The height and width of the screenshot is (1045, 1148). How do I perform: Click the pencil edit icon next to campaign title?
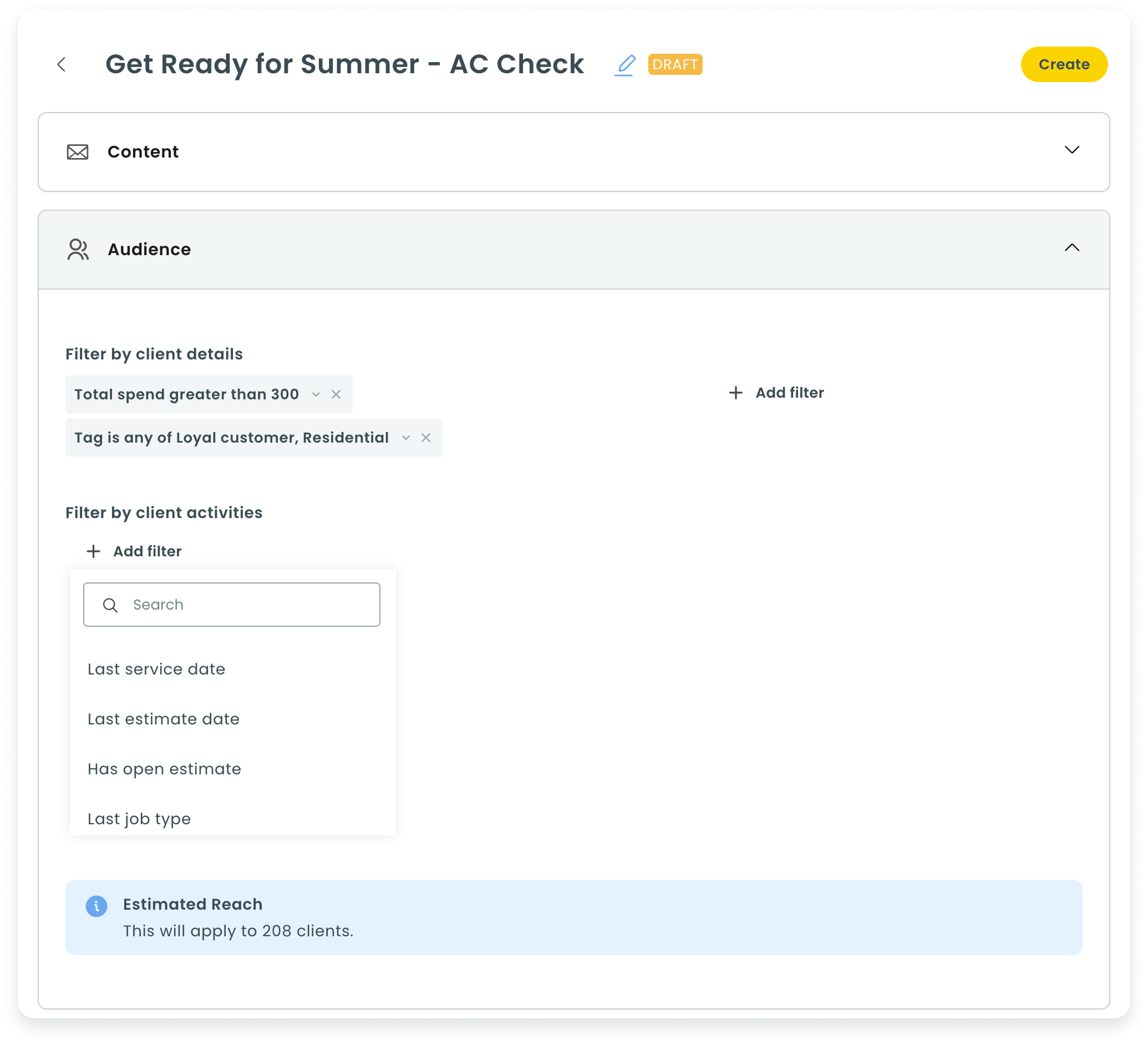pyautogui.click(x=624, y=64)
